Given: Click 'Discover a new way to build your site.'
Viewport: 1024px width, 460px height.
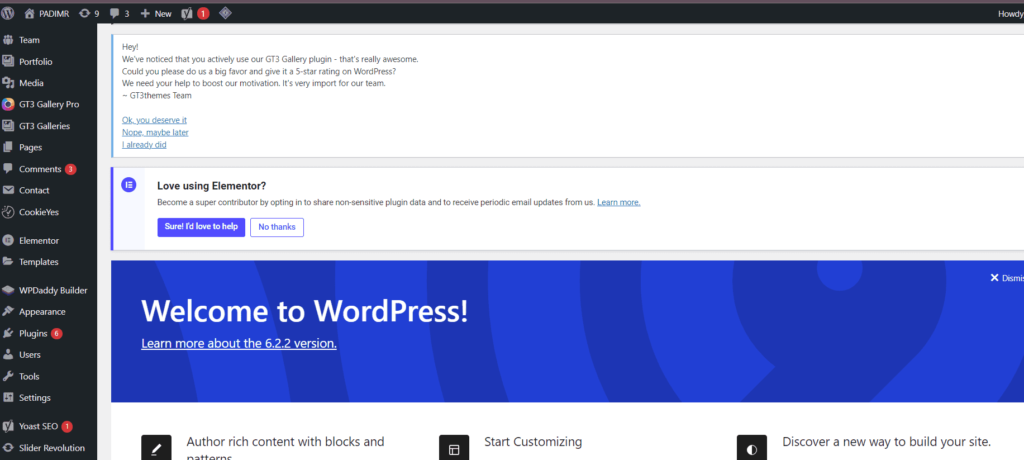Looking at the screenshot, I should coord(887,442).
